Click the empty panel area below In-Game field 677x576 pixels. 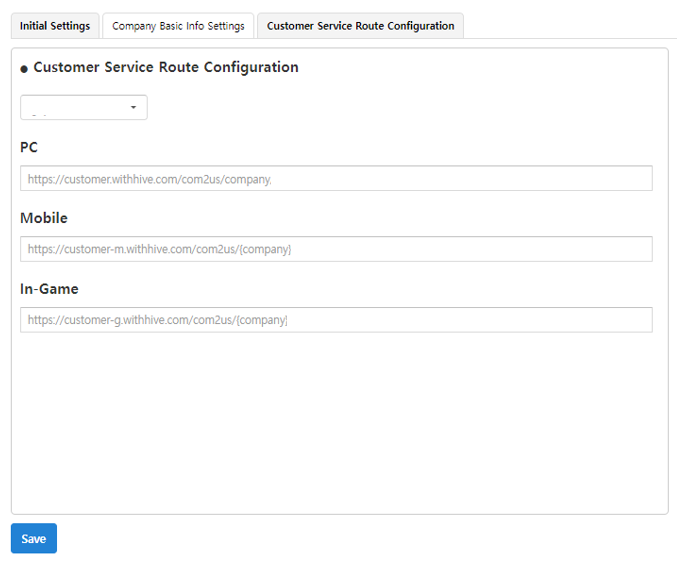click(338, 420)
